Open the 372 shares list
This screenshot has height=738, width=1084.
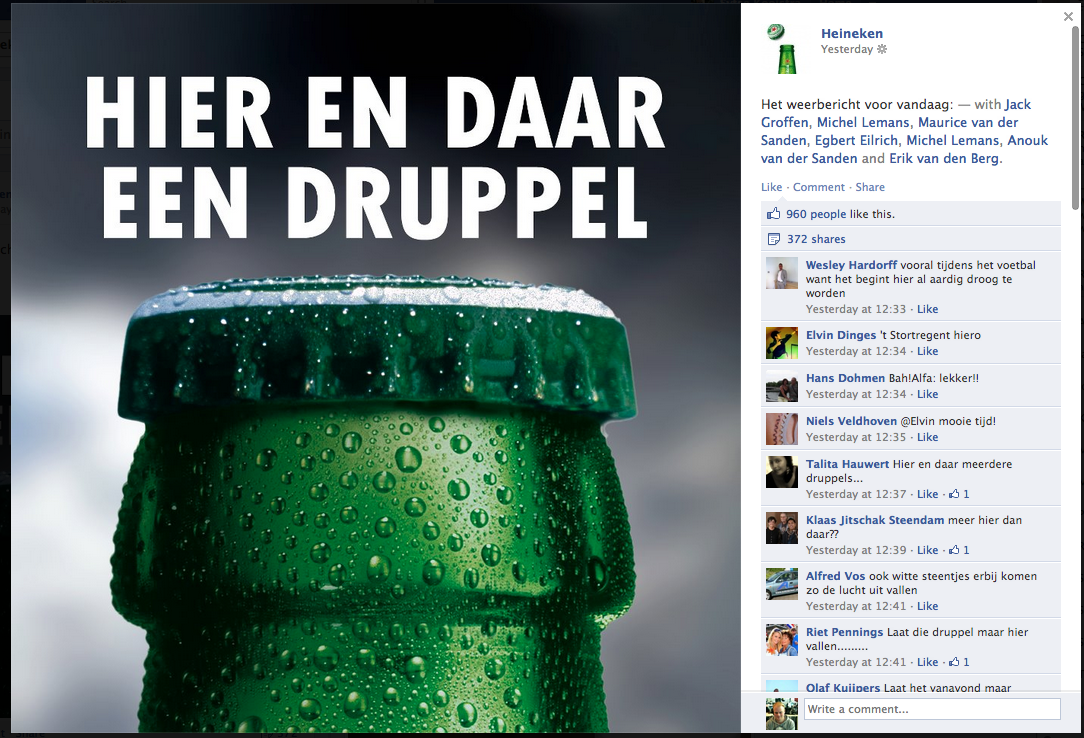[x=816, y=239]
